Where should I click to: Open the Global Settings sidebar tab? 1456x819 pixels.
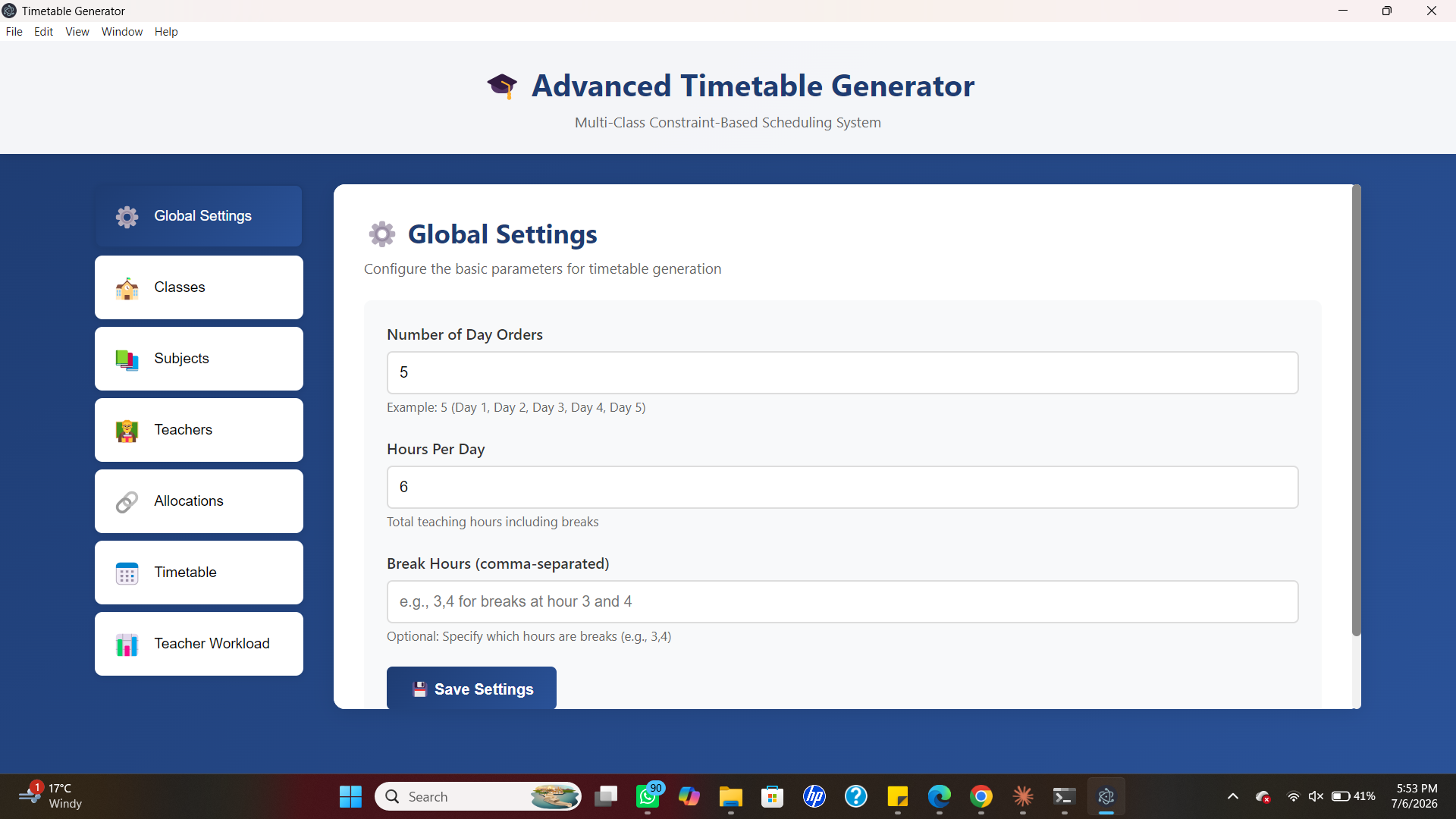pyautogui.click(x=199, y=216)
